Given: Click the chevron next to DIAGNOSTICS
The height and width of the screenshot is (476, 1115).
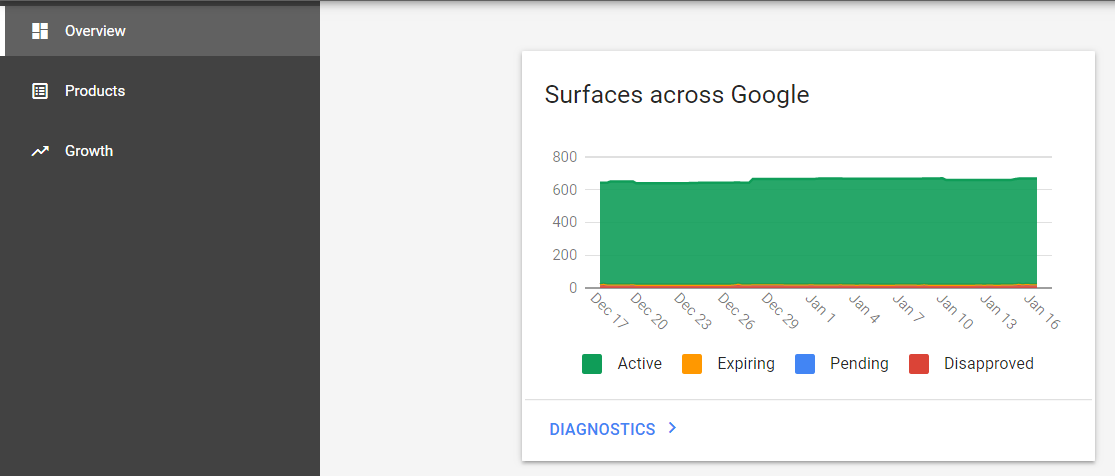Looking at the screenshot, I should pos(673,428).
